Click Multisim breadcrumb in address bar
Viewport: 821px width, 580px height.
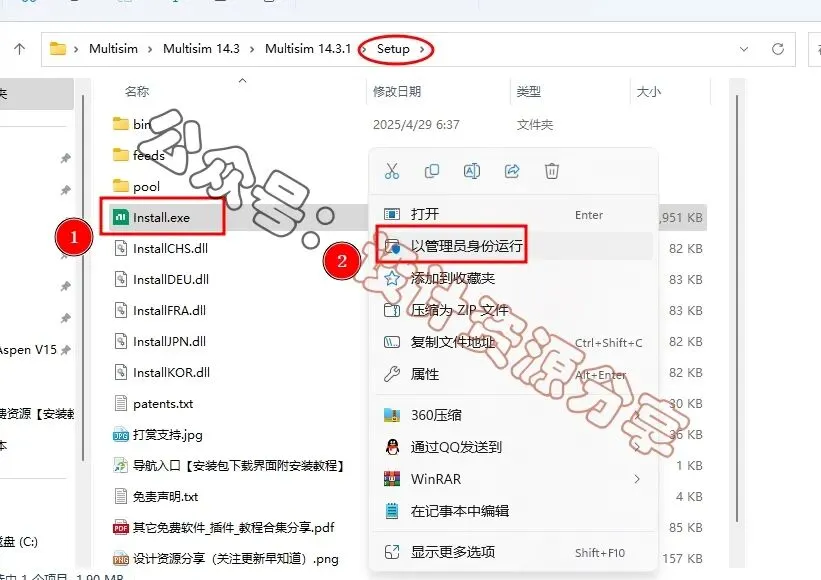tap(114, 49)
